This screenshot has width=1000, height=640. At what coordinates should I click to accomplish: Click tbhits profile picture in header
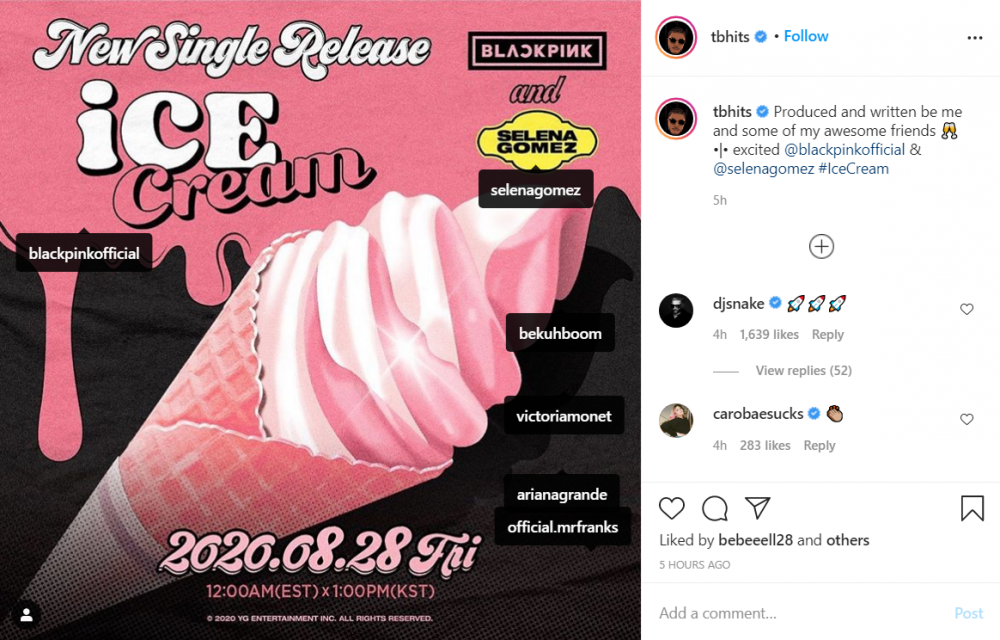click(x=676, y=38)
